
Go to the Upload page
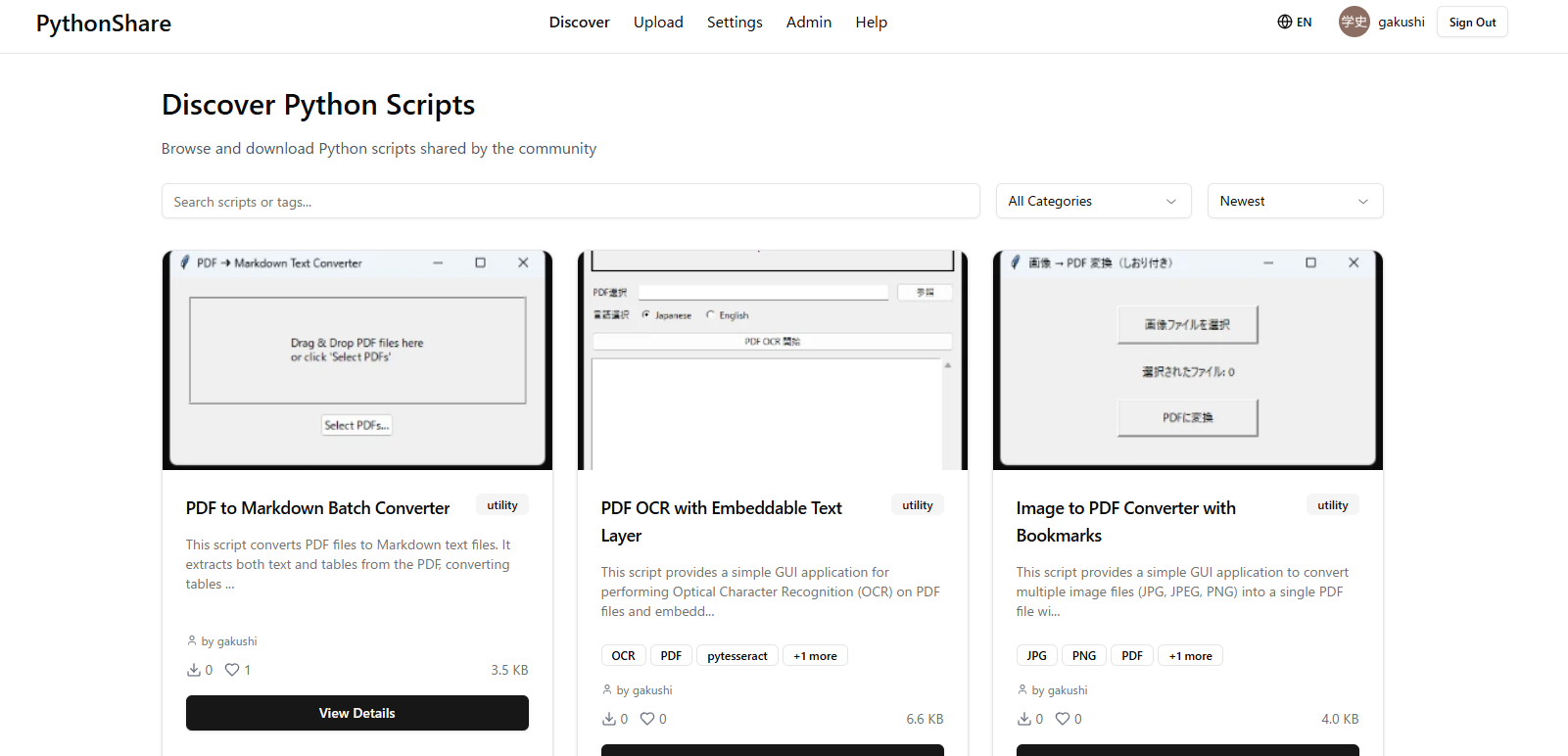[658, 22]
